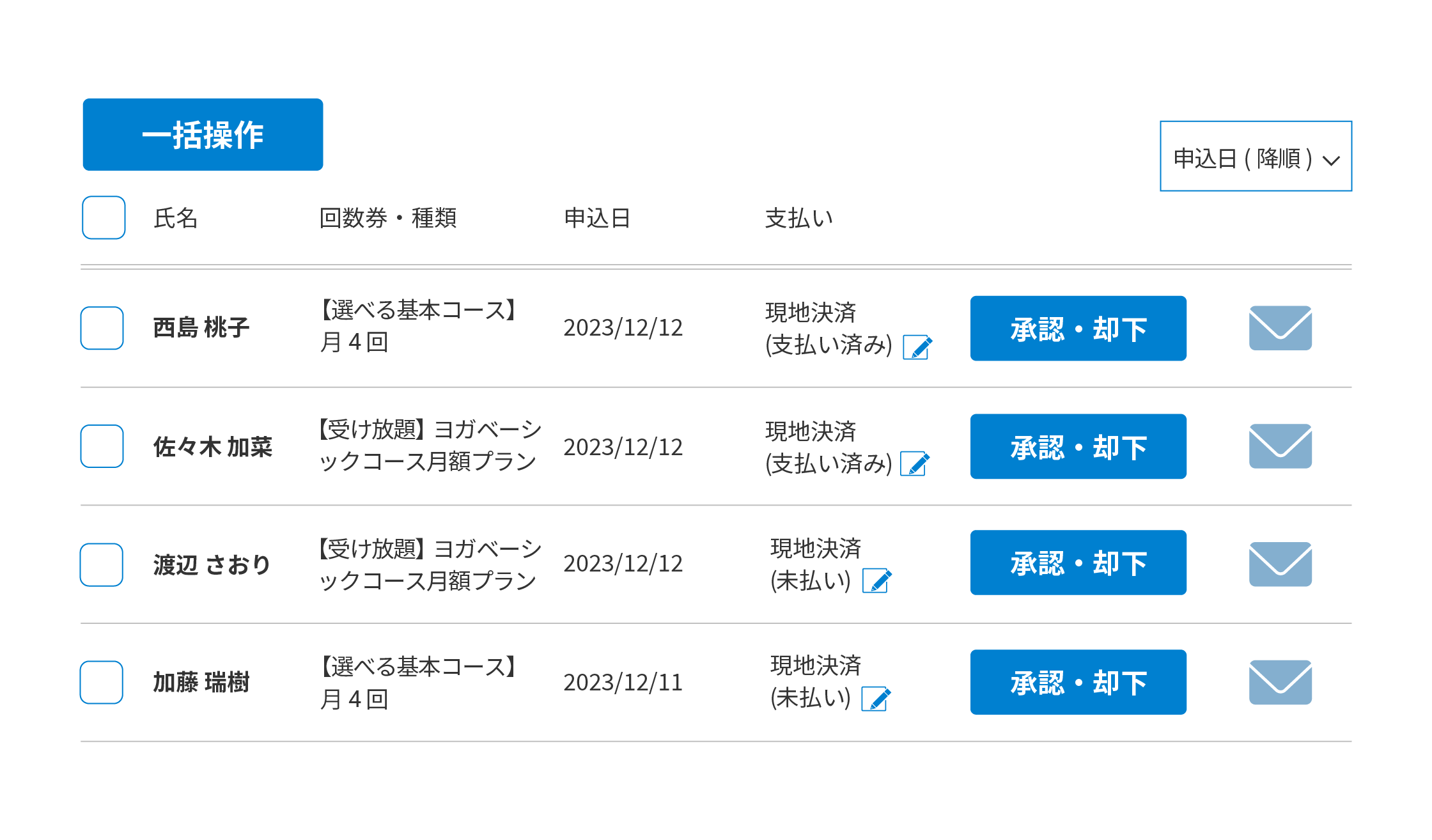The height and width of the screenshot is (840, 1432).
Task: Select the checkbox for 加藤 瑞樹
Action: pyautogui.click(x=102, y=682)
